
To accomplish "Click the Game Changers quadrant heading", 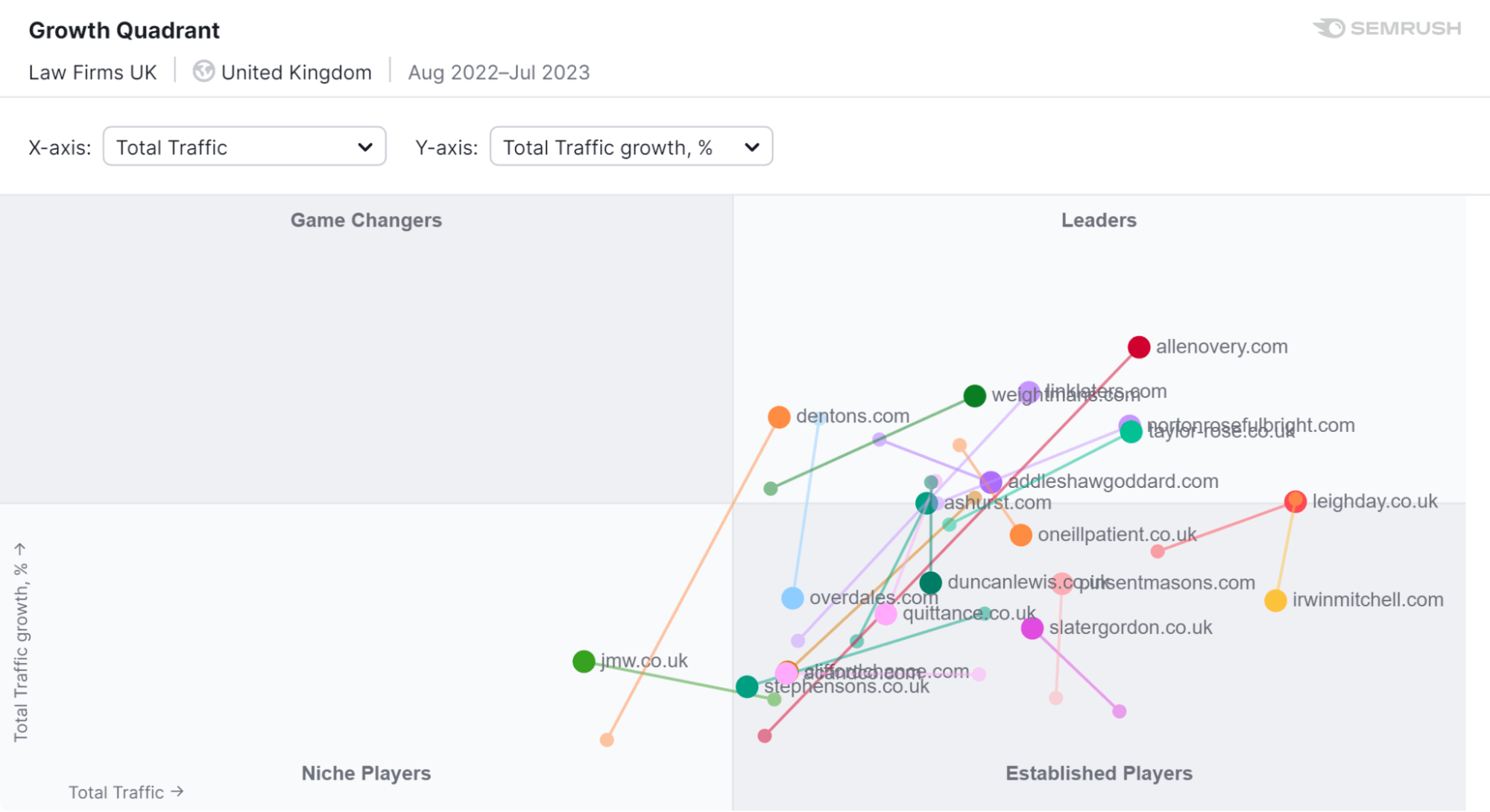I will [x=366, y=221].
